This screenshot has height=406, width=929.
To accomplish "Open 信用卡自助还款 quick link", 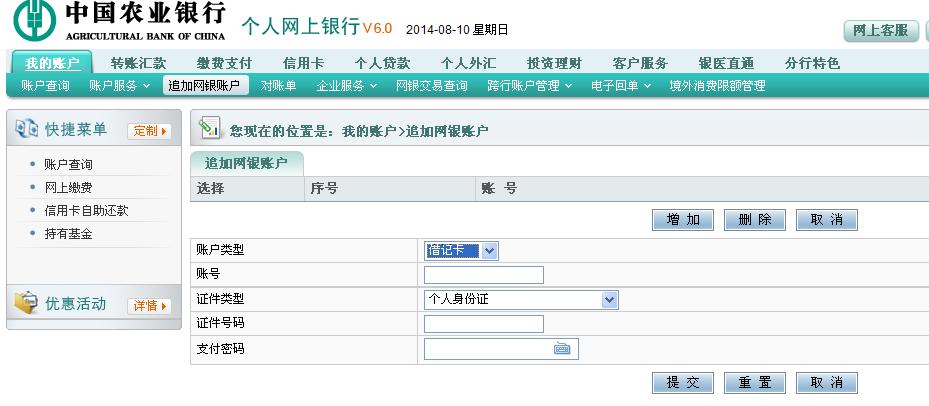I will click(x=86, y=211).
